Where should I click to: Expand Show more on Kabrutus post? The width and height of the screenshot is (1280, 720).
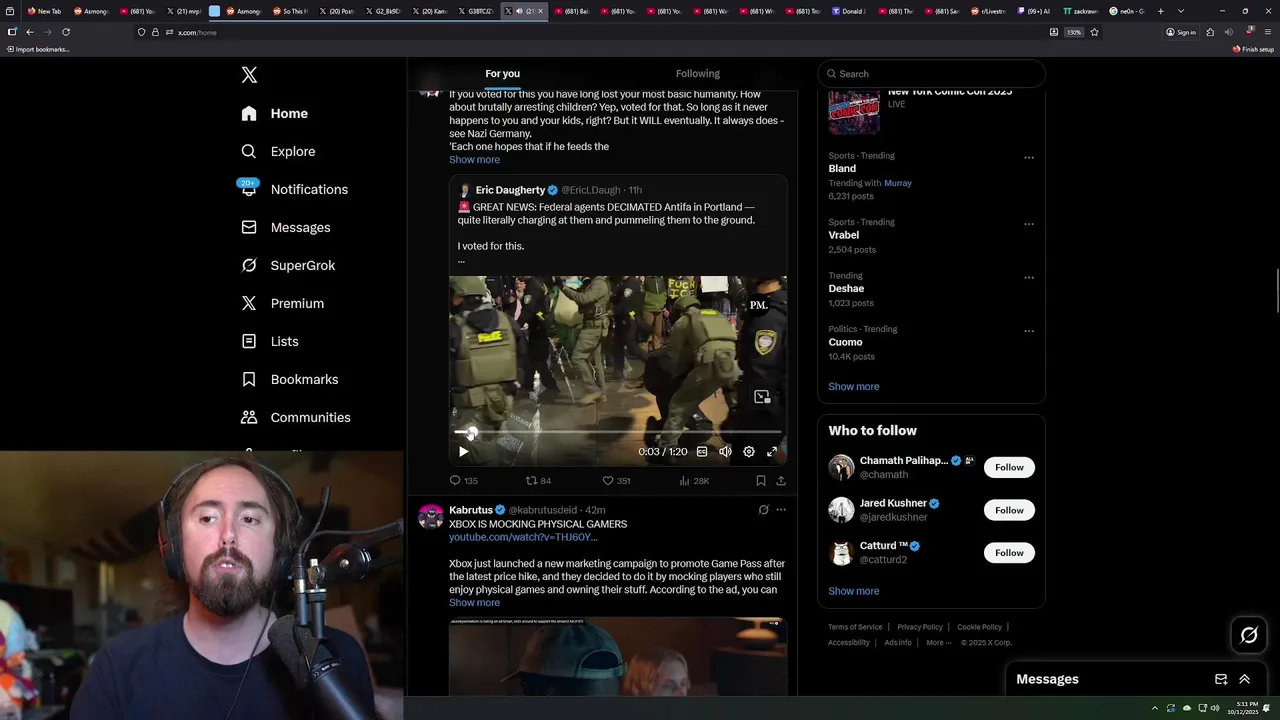click(474, 603)
